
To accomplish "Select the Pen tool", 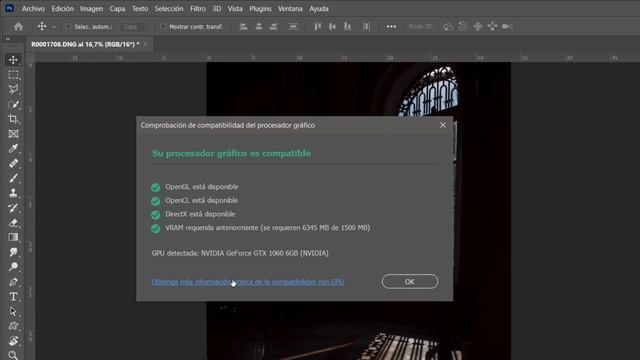I will pyautogui.click(x=13, y=282).
